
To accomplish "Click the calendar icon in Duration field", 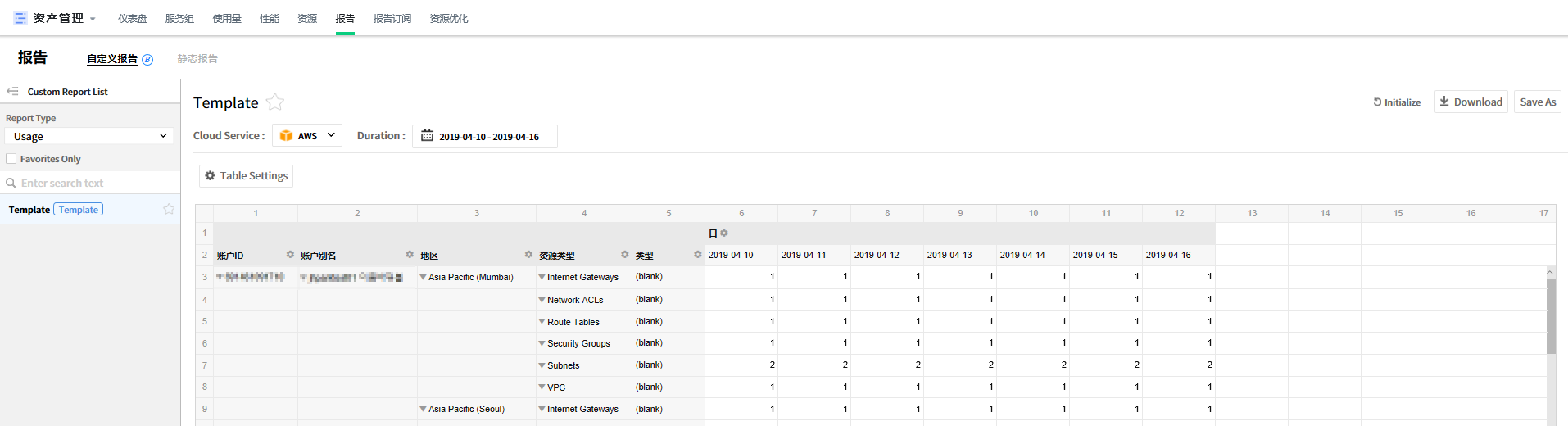I will pyautogui.click(x=427, y=136).
